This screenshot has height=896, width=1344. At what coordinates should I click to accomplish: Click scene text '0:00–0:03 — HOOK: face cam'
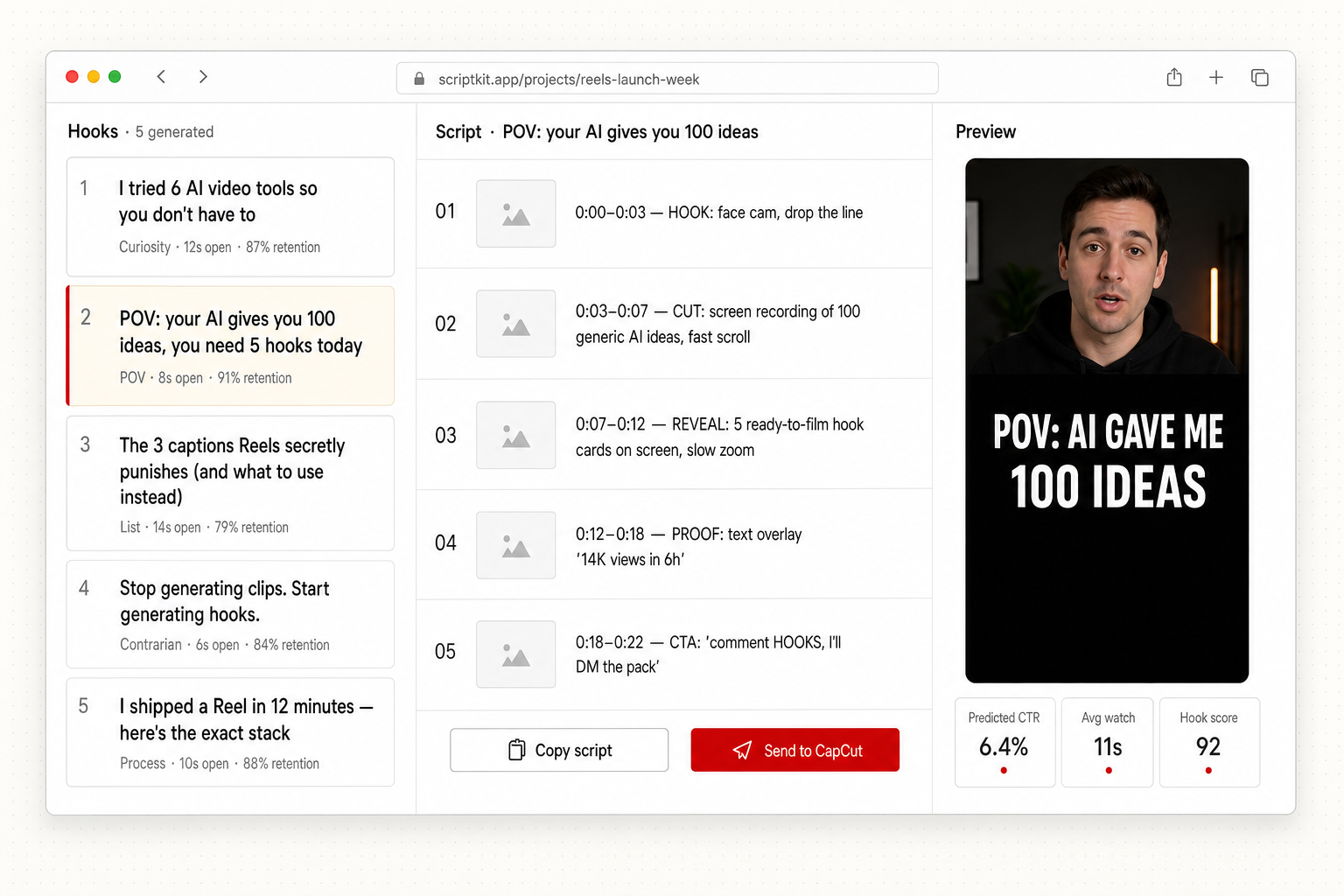tap(718, 213)
